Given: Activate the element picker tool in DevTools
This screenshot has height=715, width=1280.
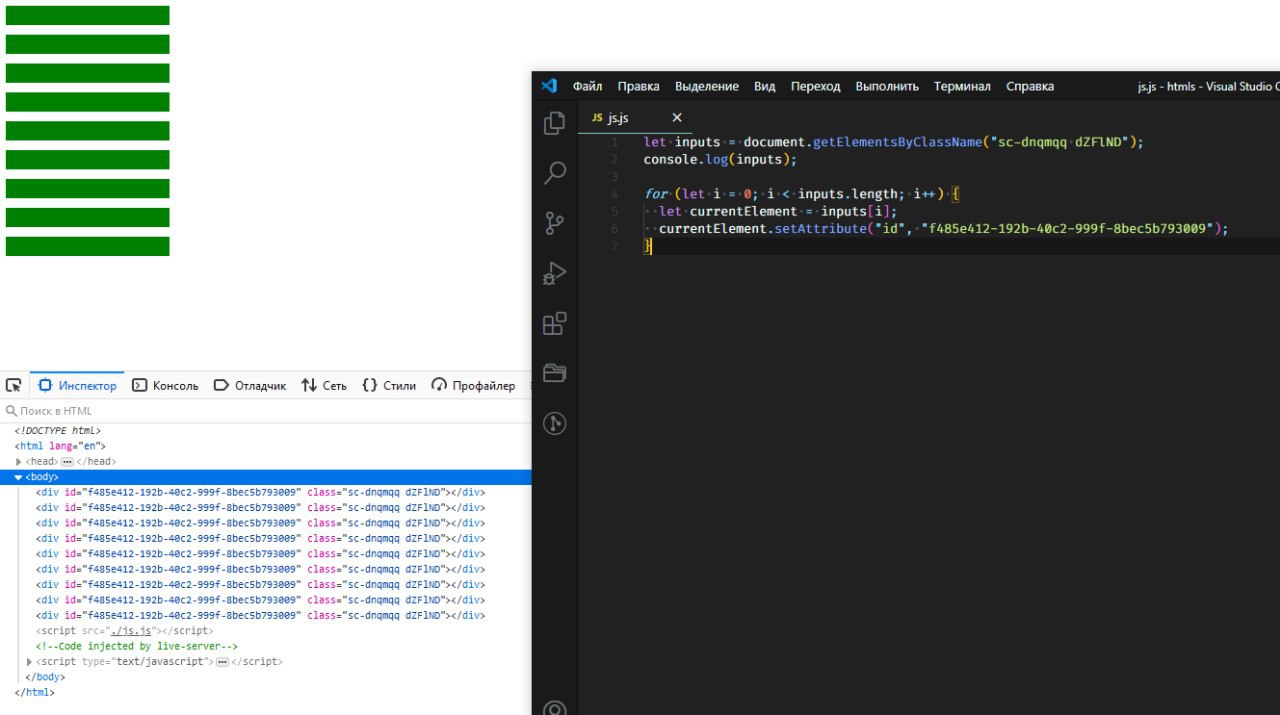Looking at the screenshot, I should 13,385.
